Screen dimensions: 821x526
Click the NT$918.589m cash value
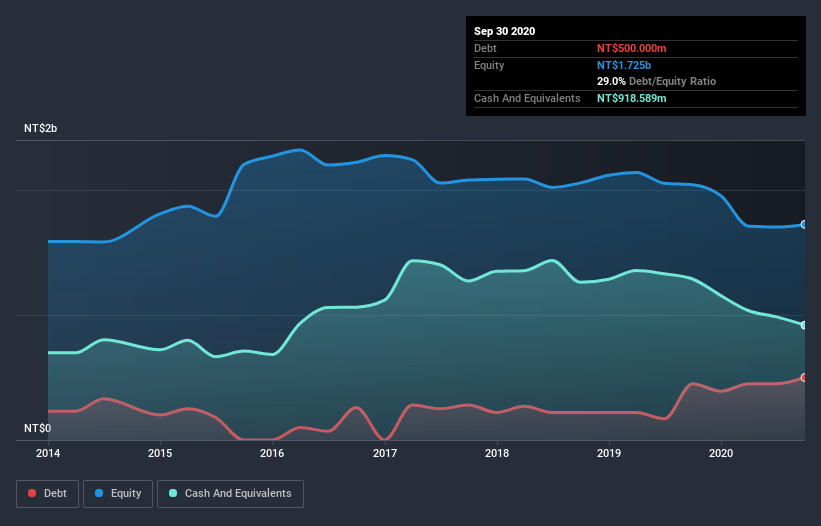click(x=631, y=98)
